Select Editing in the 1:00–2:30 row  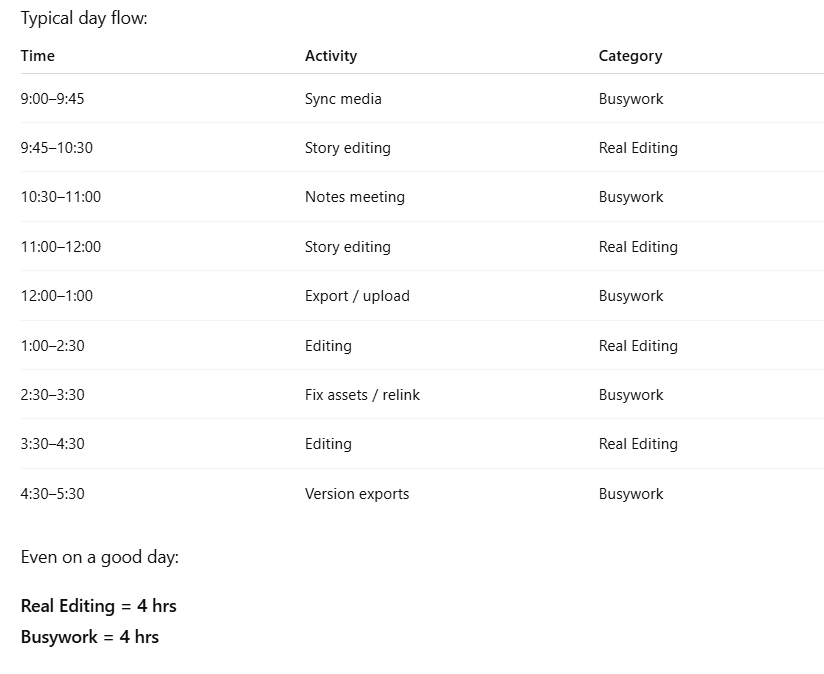pos(328,346)
